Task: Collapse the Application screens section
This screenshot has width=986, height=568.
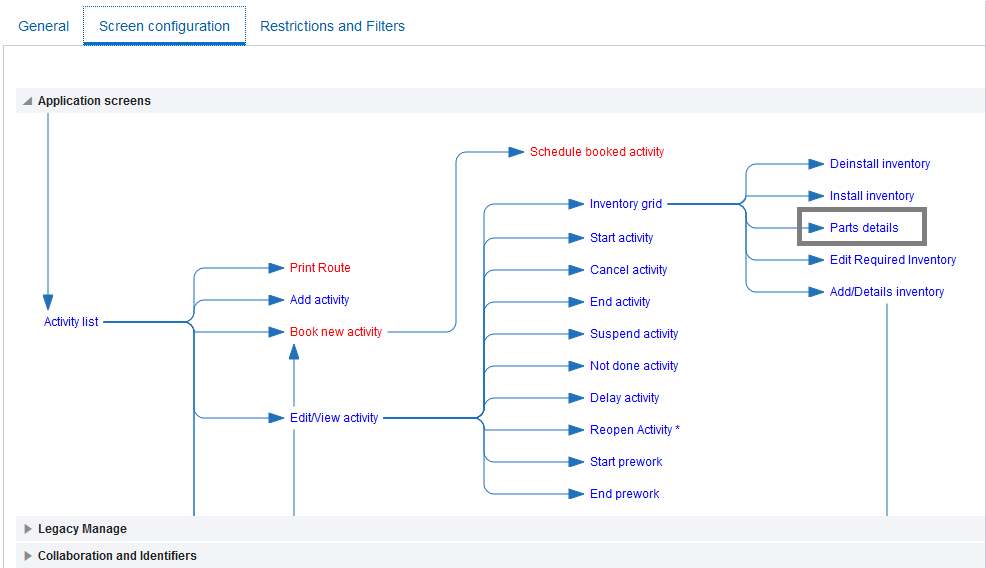Action: click(28, 101)
